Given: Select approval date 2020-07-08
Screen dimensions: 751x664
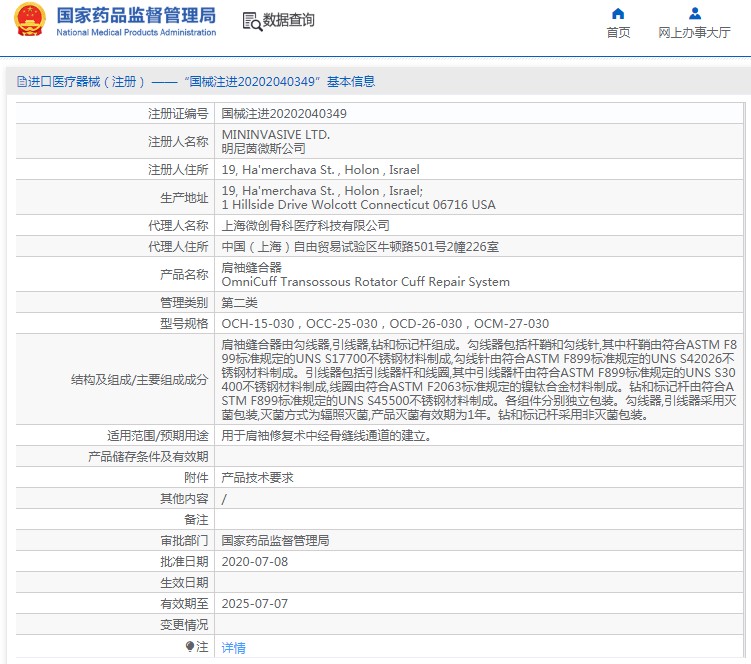Looking at the screenshot, I should (255, 561).
